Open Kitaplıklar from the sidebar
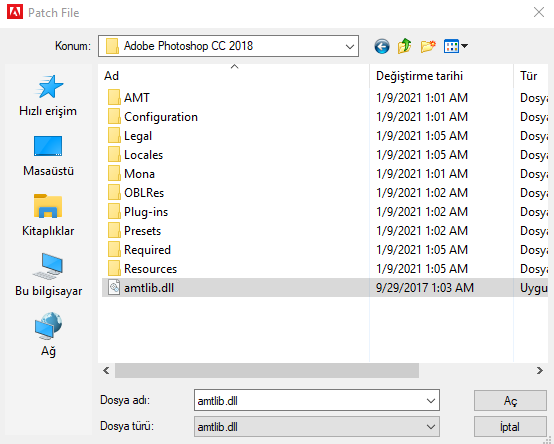The image size is (554, 444). [x=48, y=215]
